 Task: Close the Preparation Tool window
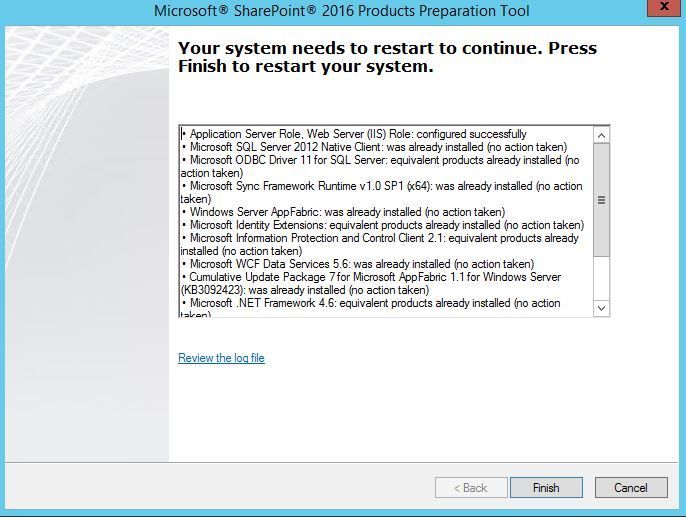click(x=664, y=7)
